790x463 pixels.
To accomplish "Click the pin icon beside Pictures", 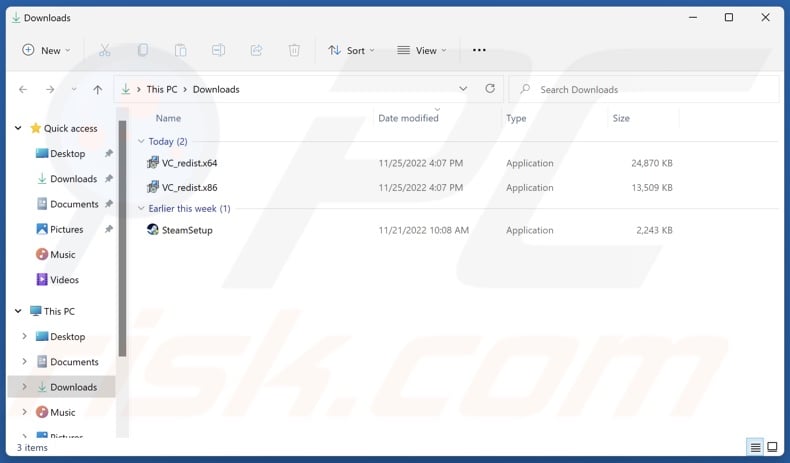I will 108,229.
